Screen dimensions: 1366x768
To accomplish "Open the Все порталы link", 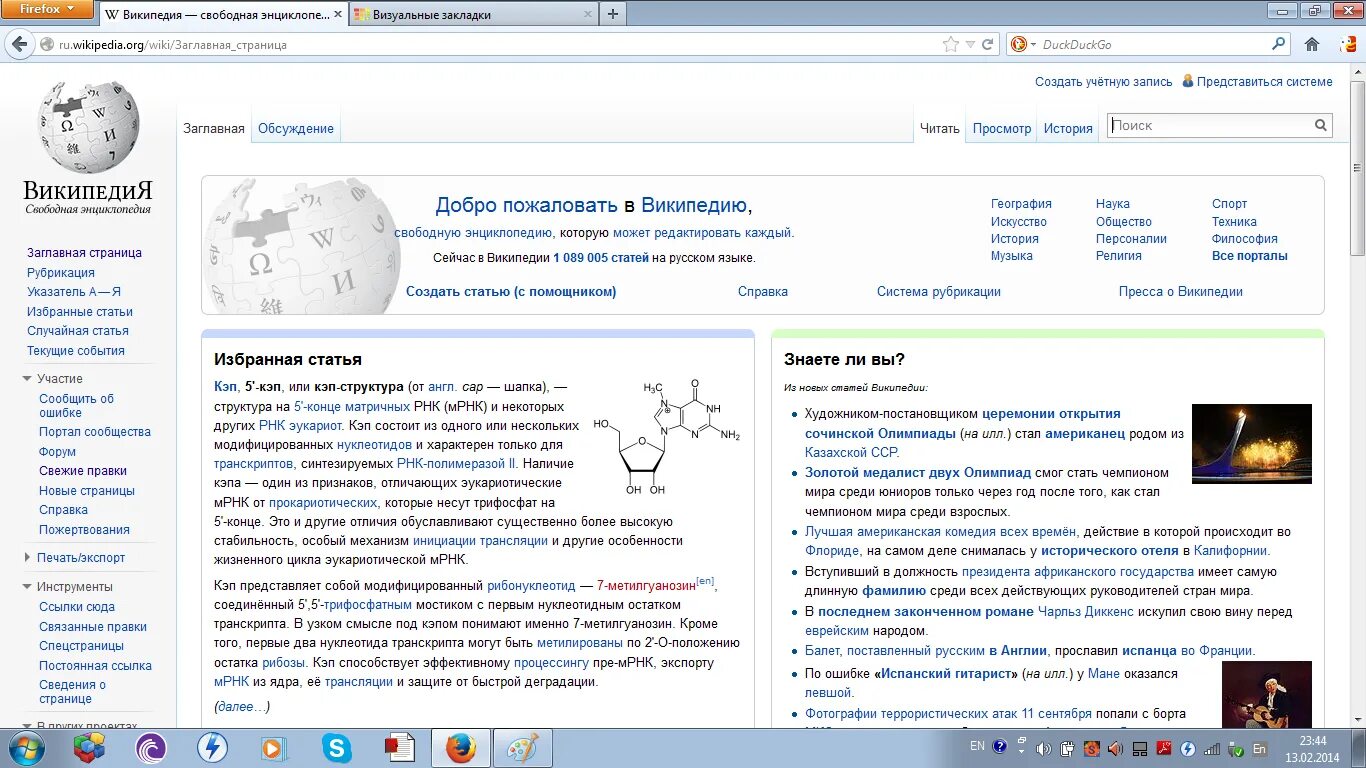I will click(1250, 256).
